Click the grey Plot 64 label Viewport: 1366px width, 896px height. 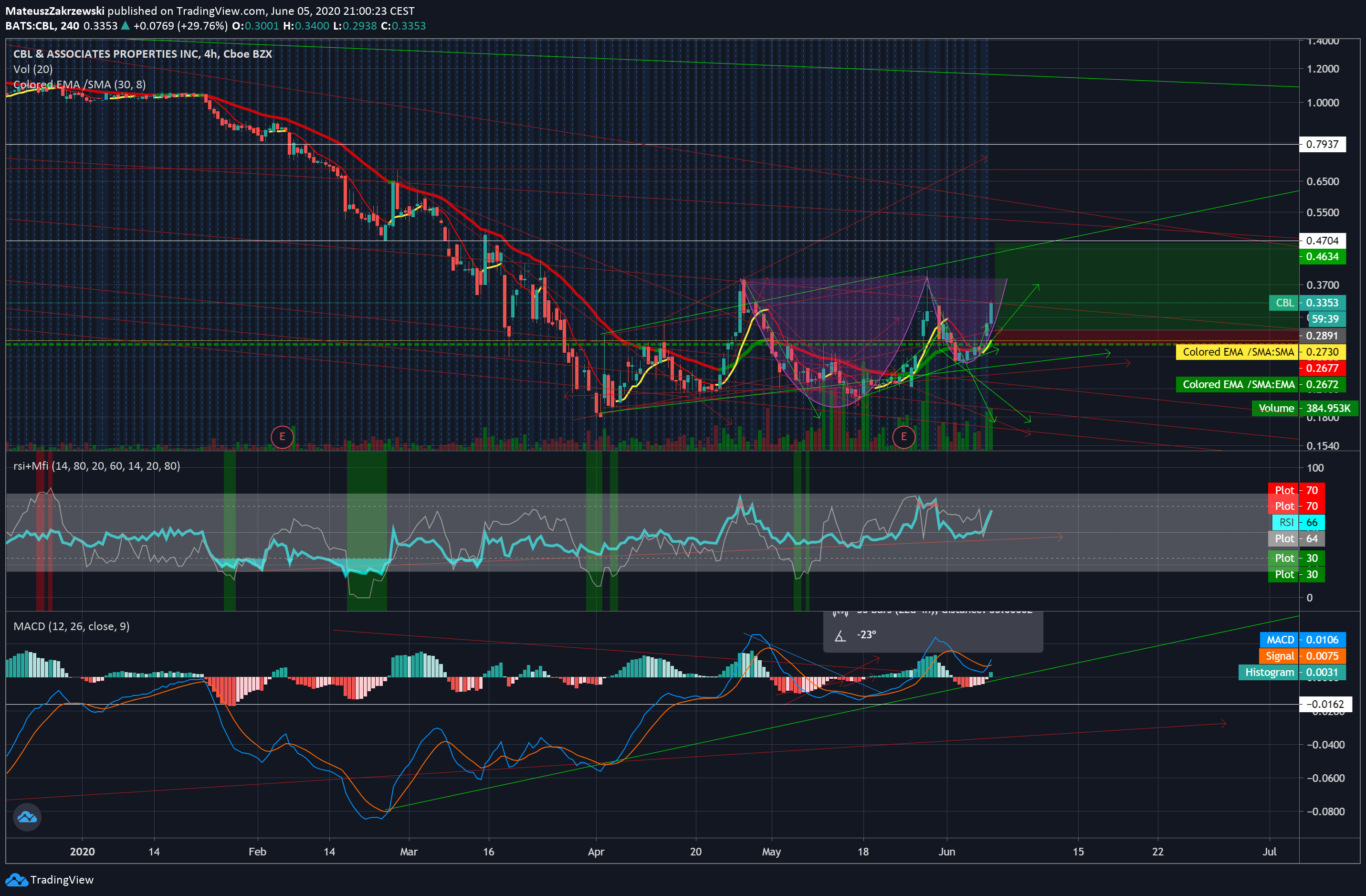tap(1296, 538)
